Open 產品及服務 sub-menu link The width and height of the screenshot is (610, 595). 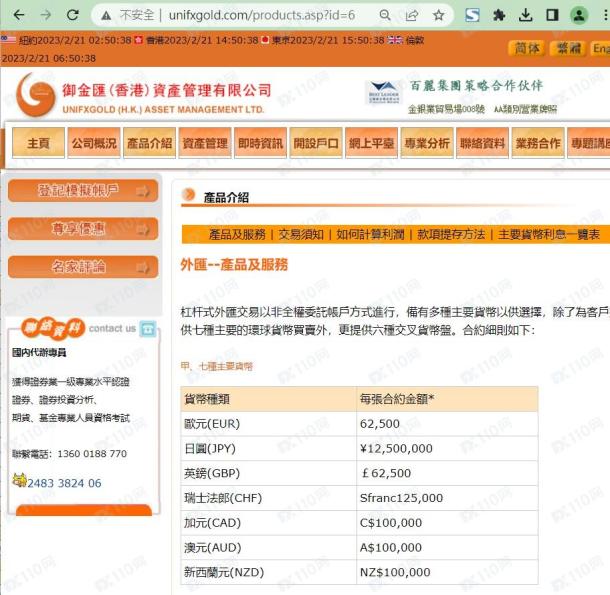[x=237, y=234]
